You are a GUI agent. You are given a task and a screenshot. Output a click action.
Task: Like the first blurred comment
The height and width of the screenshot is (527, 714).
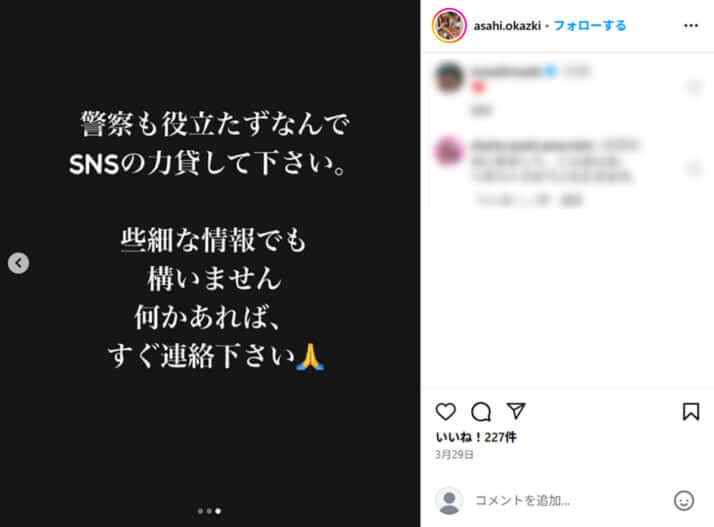[x=694, y=86]
